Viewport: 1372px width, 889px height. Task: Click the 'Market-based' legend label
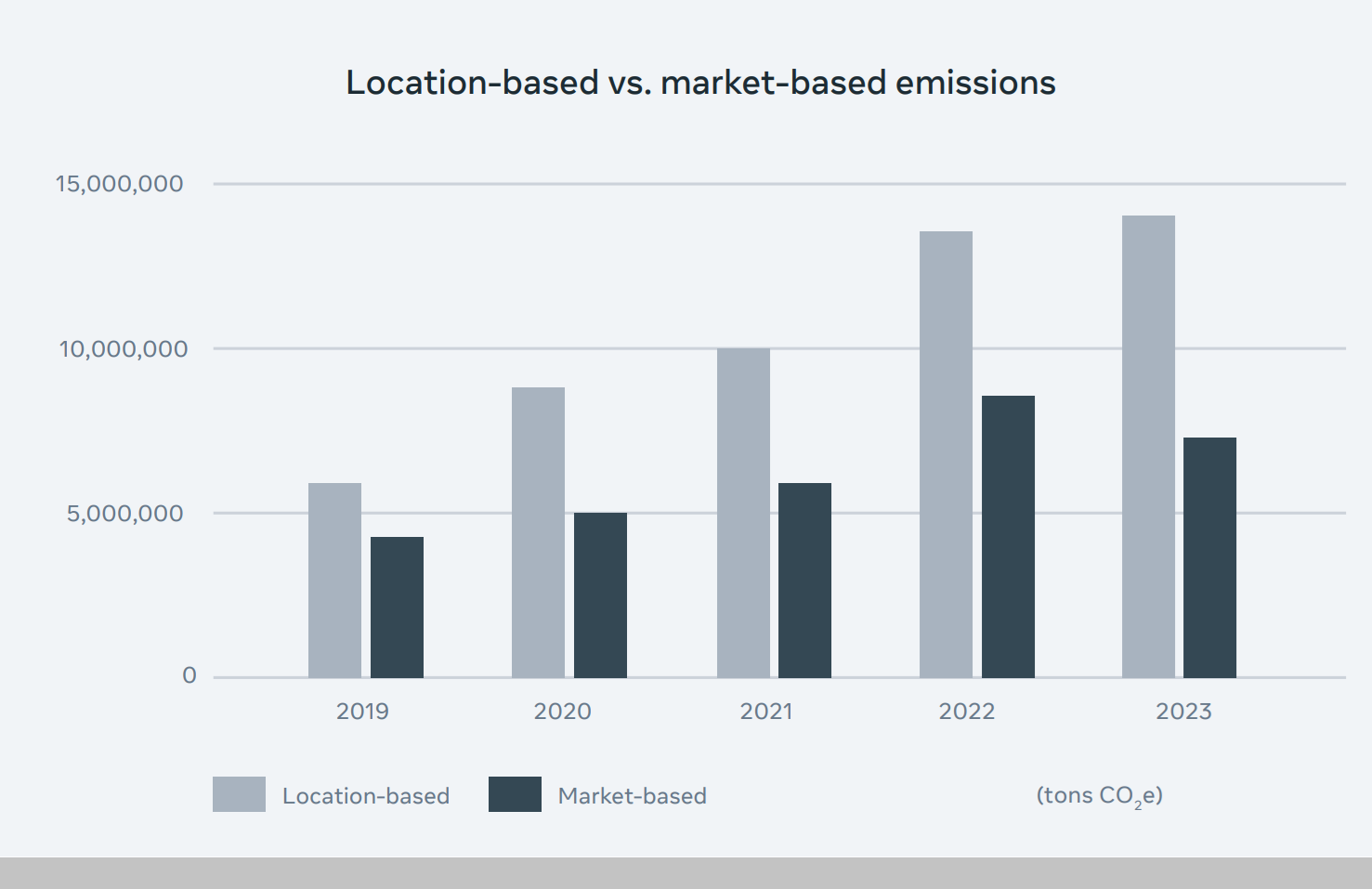(632, 796)
